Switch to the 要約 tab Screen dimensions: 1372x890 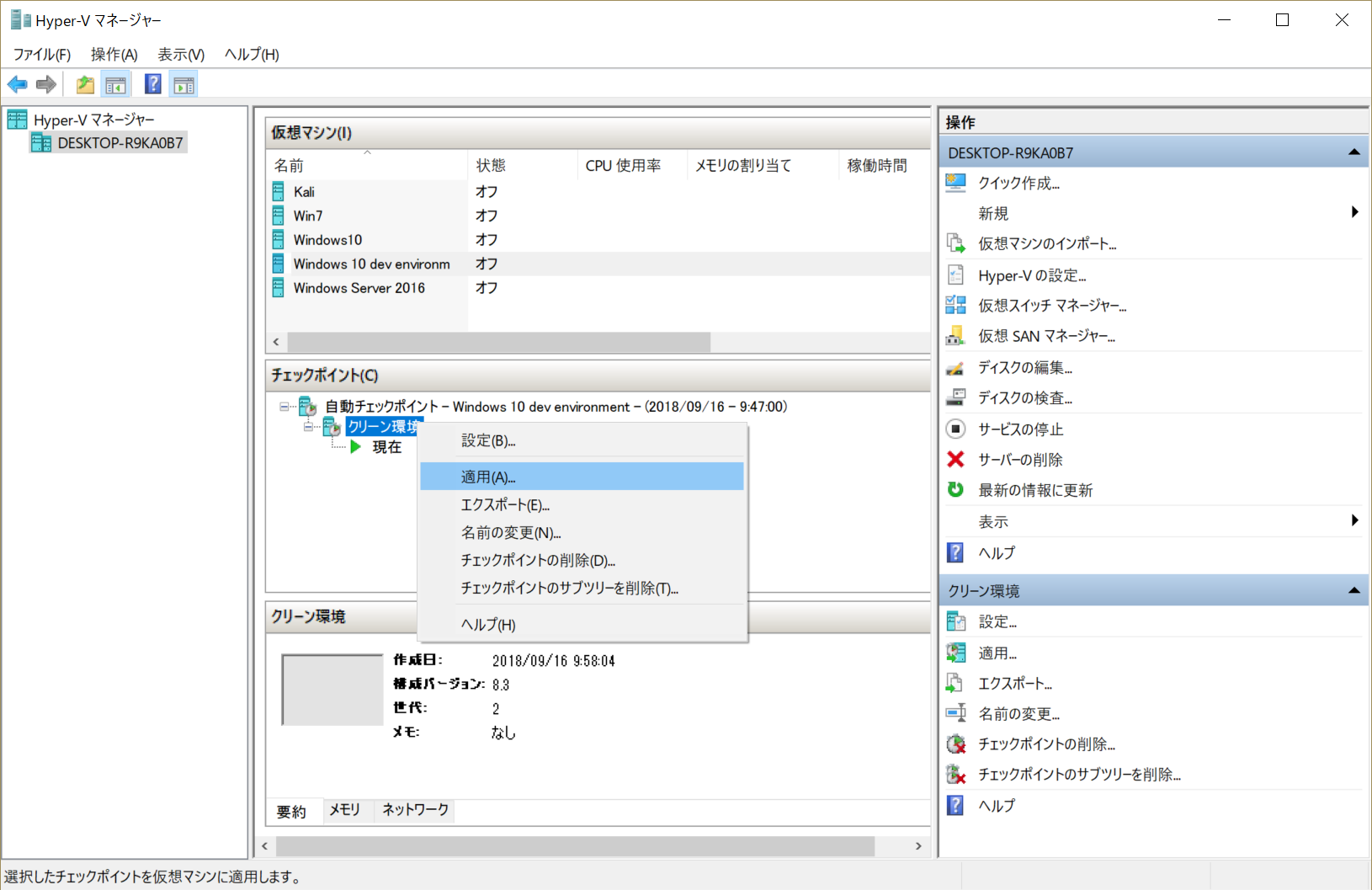pyautogui.click(x=292, y=811)
